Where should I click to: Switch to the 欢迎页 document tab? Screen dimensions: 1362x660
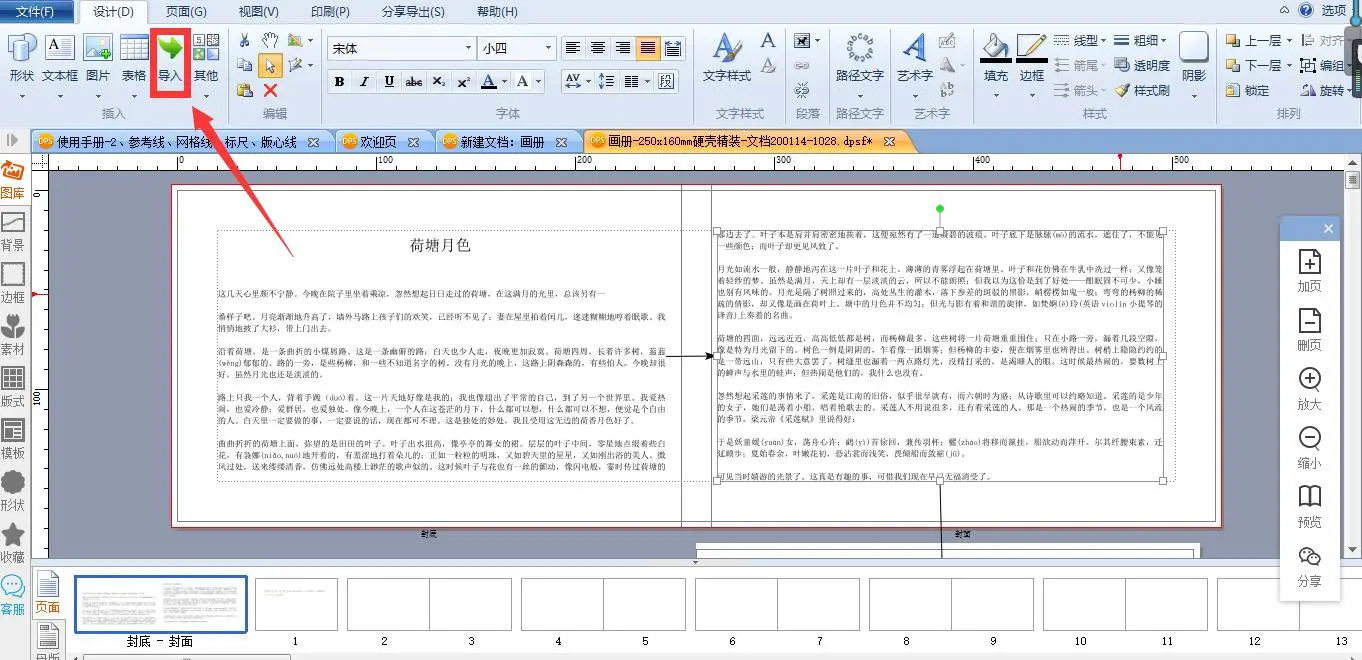377,142
